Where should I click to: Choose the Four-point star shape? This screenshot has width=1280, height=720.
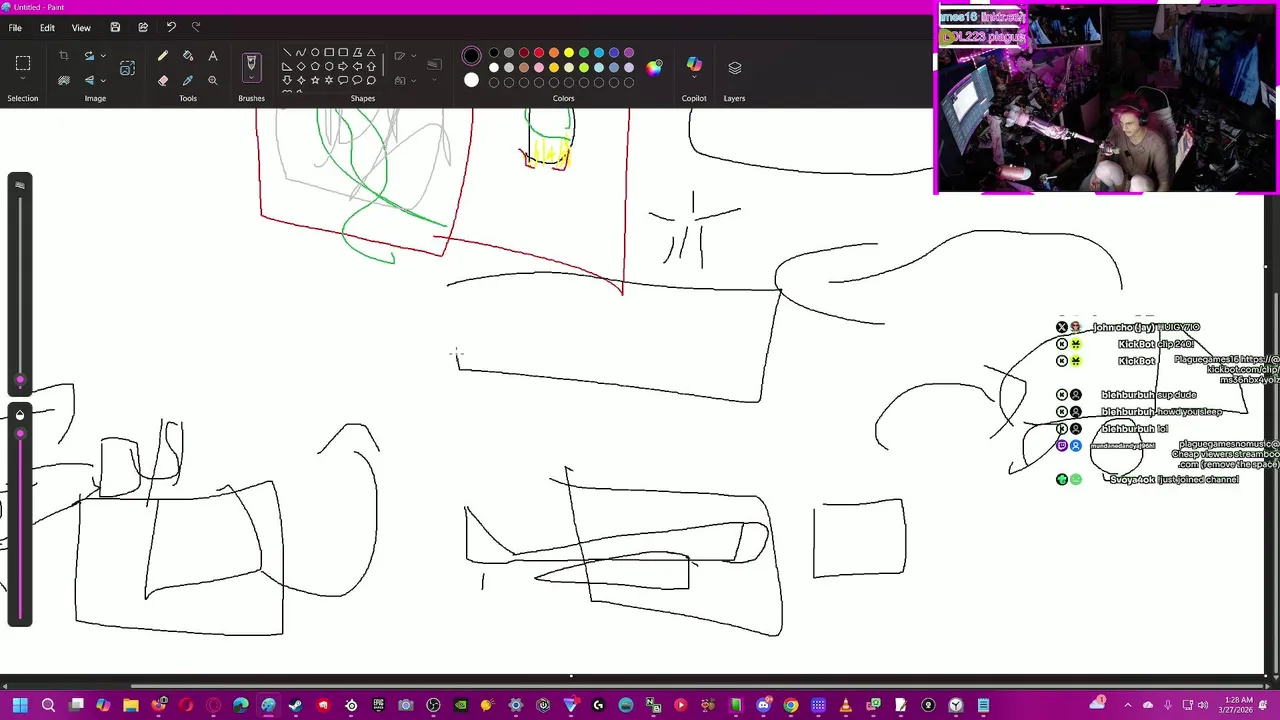(301, 80)
